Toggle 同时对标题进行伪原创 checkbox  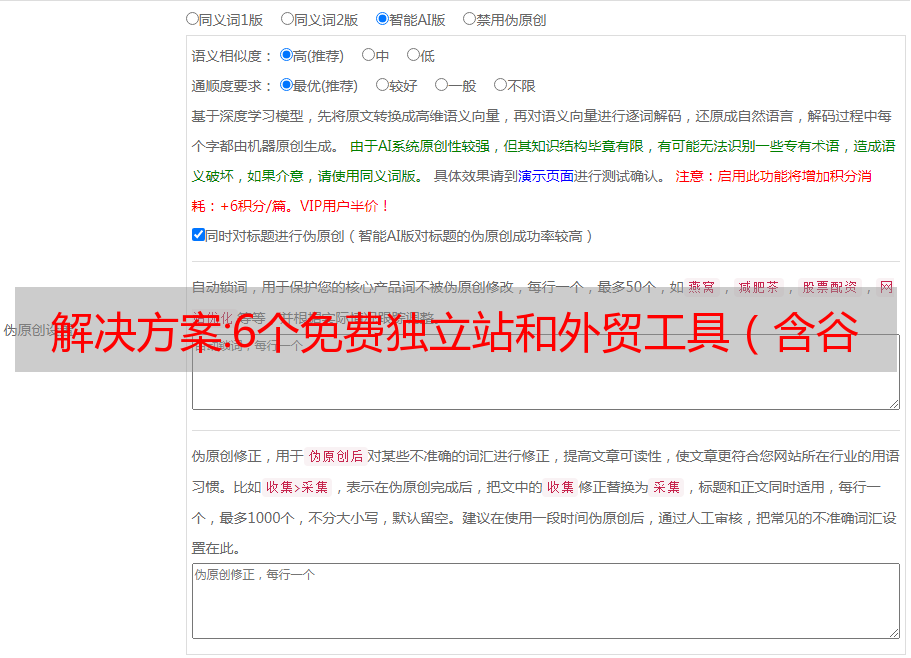(x=198, y=235)
